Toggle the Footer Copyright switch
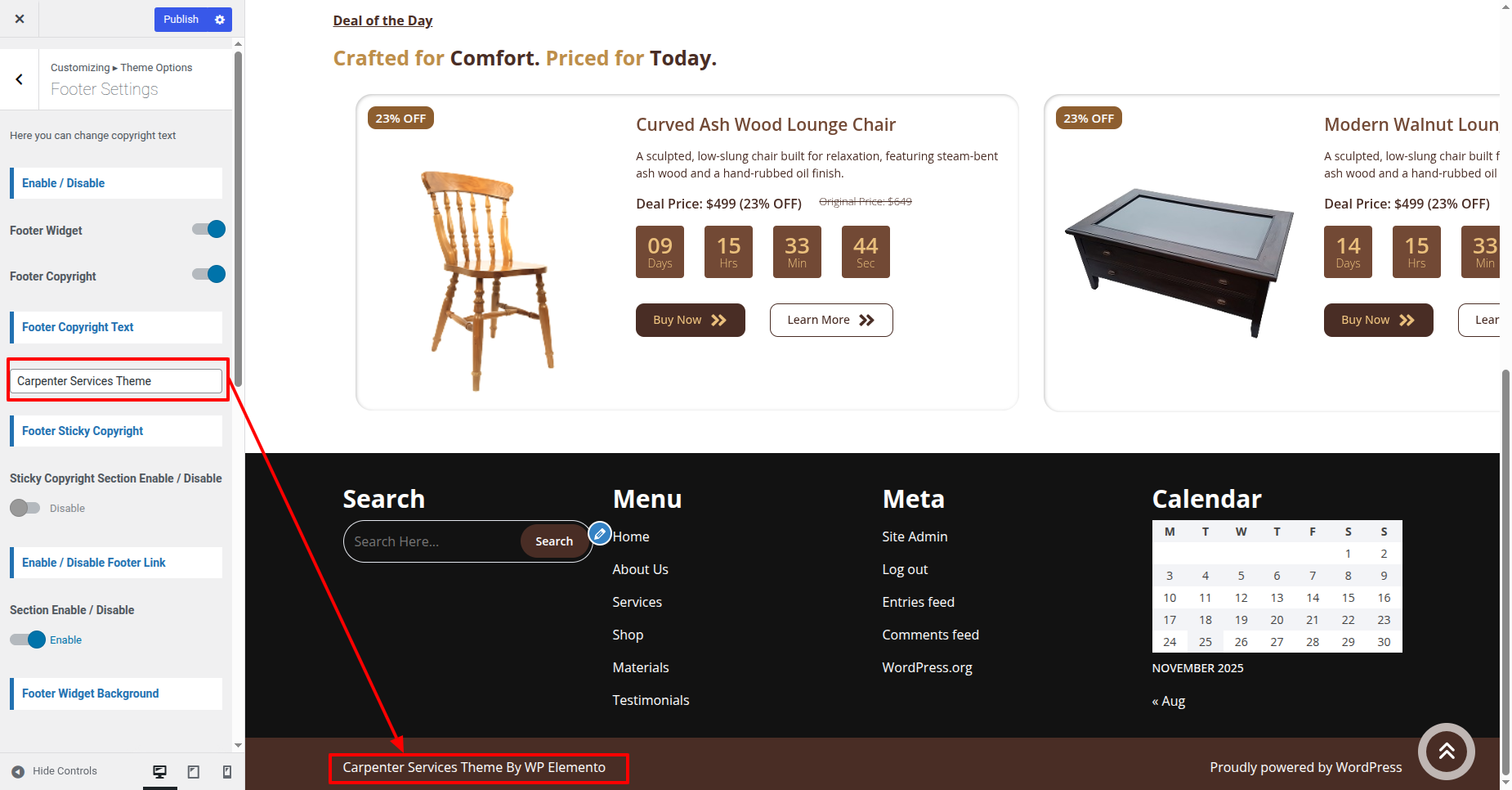The image size is (1512, 790). click(209, 274)
